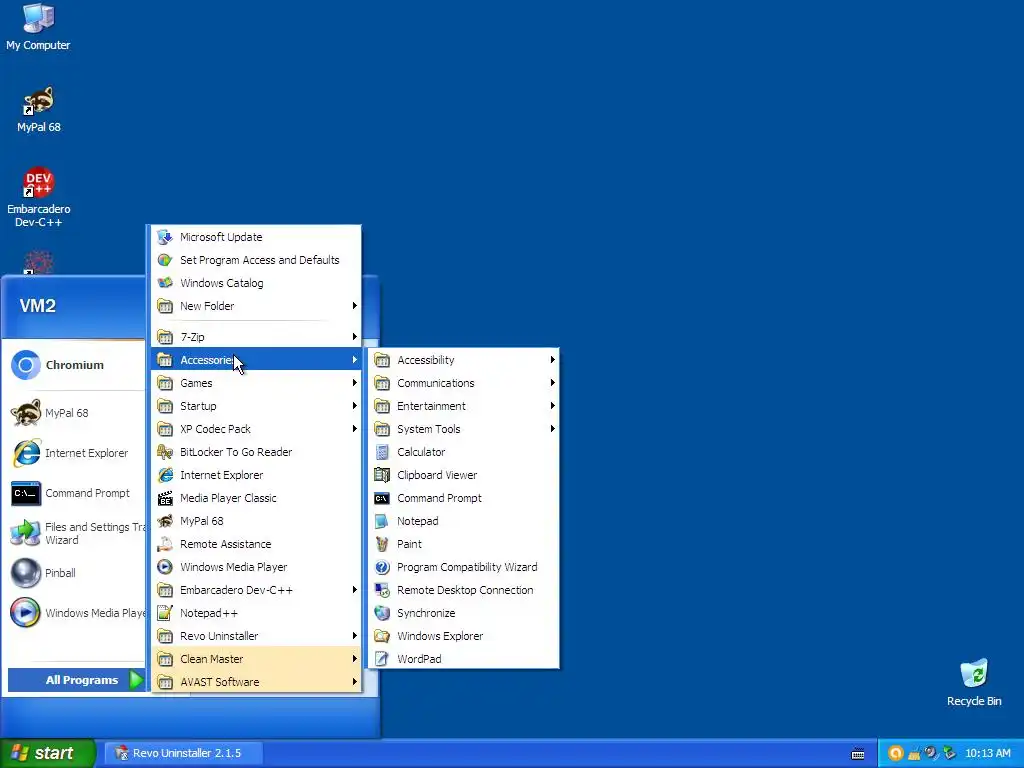This screenshot has height=768, width=1024.
Task: Open Command Prompt in Accessories submenu
Action: click(464, 498)
